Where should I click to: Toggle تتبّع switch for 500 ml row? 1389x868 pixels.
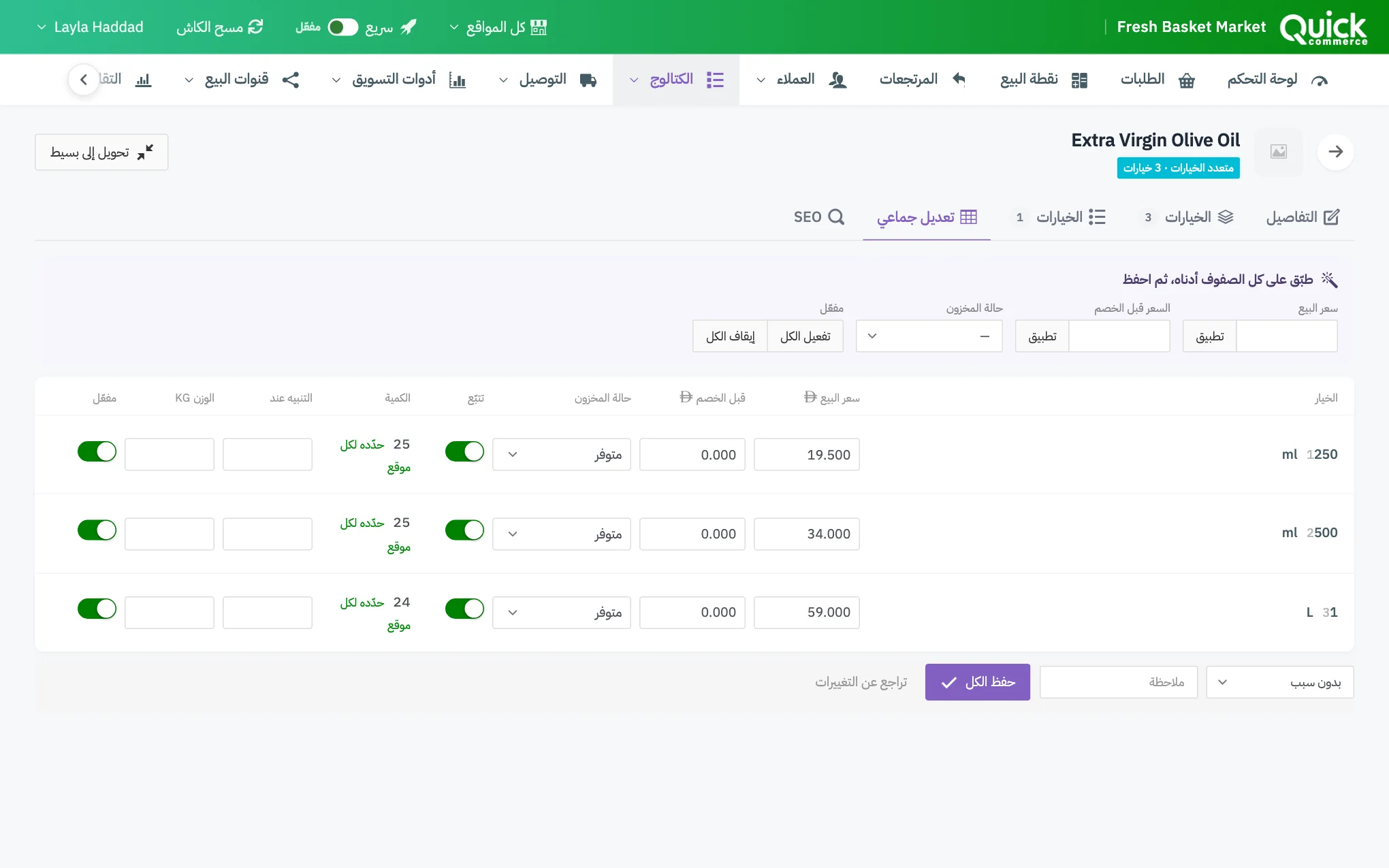pyautogui.click(x=464, y=530)
